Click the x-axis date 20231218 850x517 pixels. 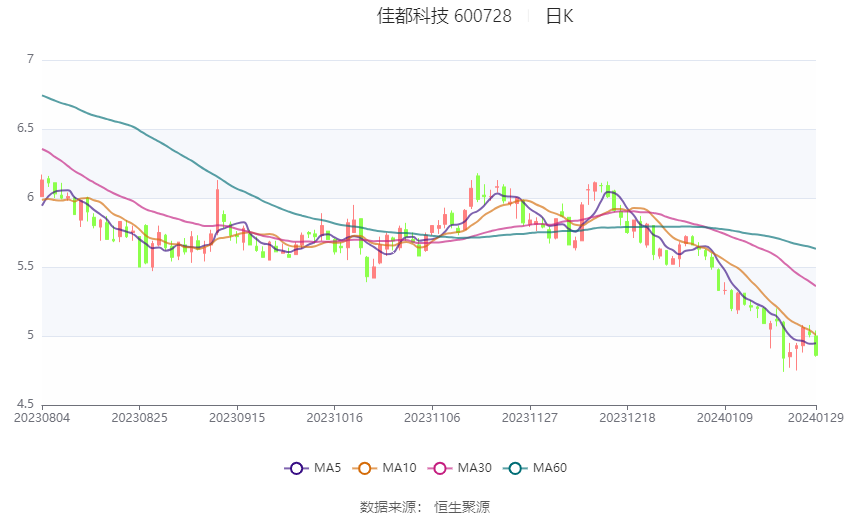[x=627, y=418]
